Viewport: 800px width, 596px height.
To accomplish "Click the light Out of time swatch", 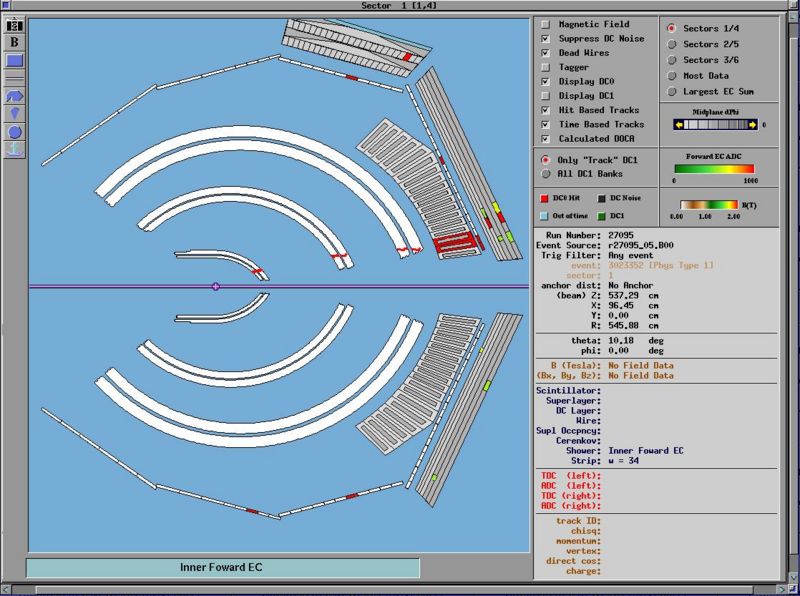I will [544, 216].
